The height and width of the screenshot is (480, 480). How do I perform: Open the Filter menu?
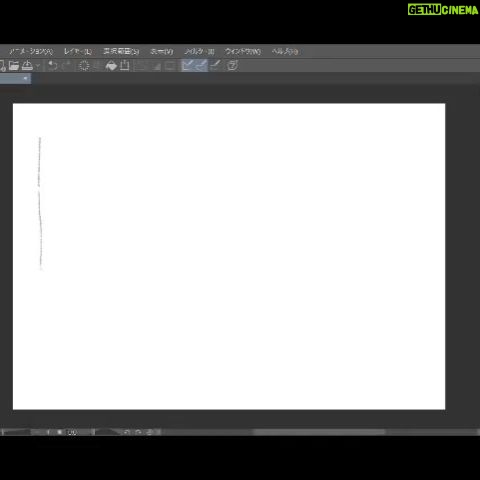pyautogui.click(x=199, y=51)
